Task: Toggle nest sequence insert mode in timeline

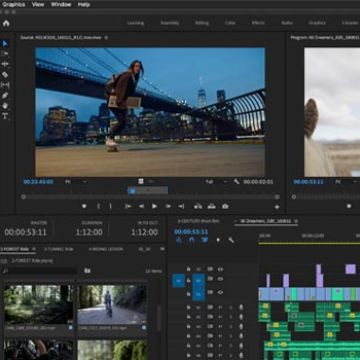Action: pos(179,240)
